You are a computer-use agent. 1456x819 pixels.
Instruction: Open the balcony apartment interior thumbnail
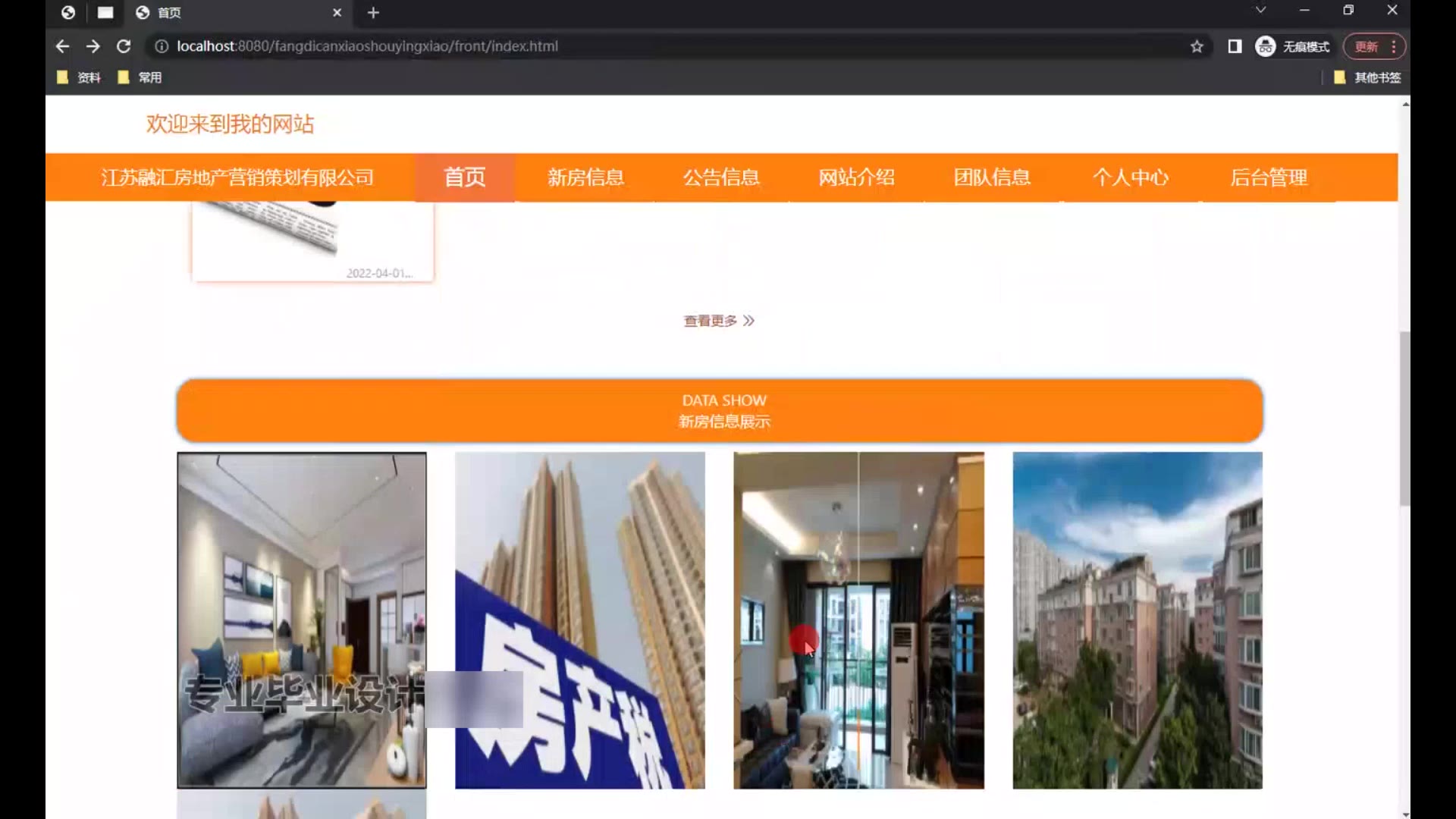[858, 620]
